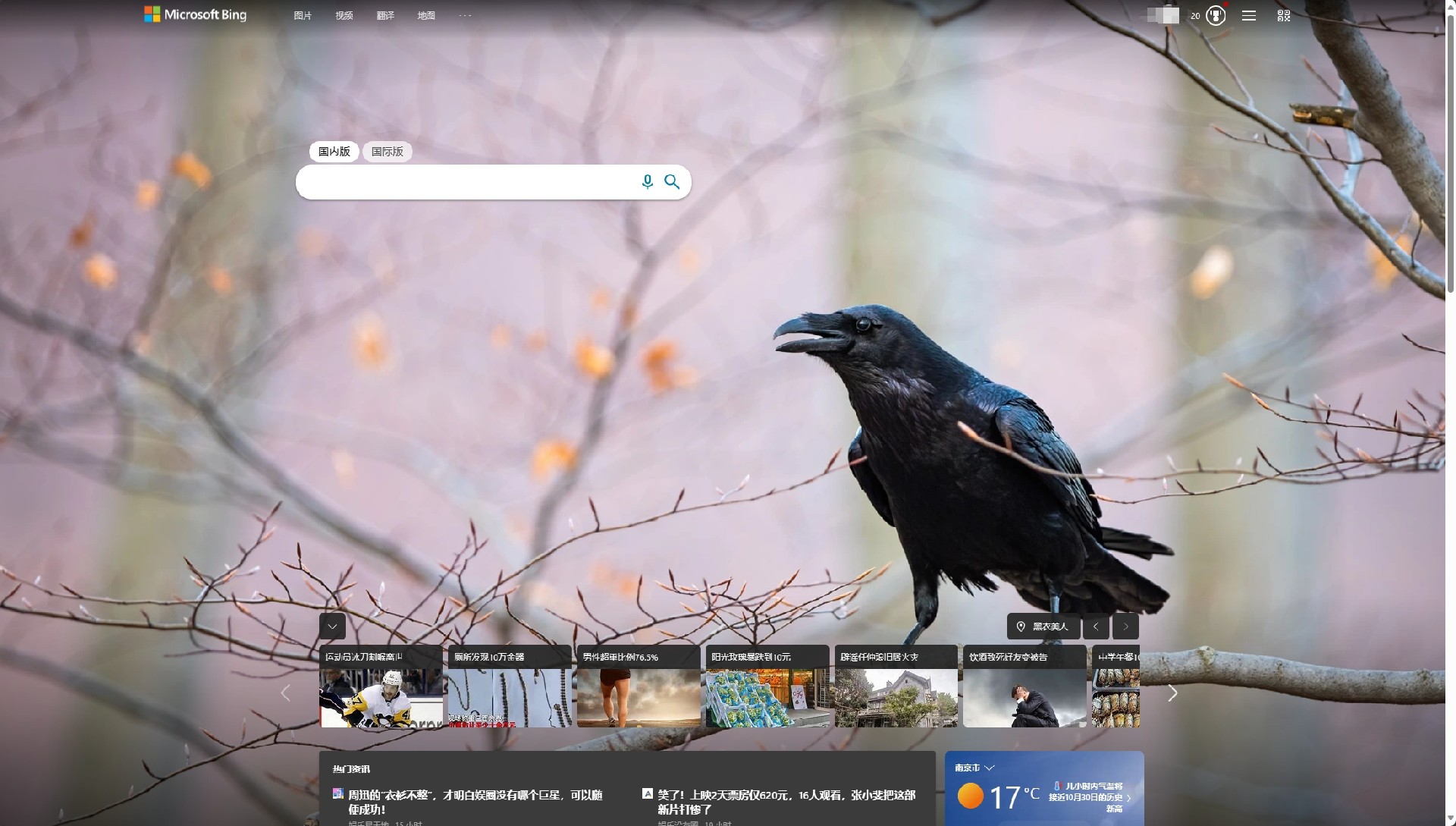Open the Rewards medal icon

point(1216,15)
